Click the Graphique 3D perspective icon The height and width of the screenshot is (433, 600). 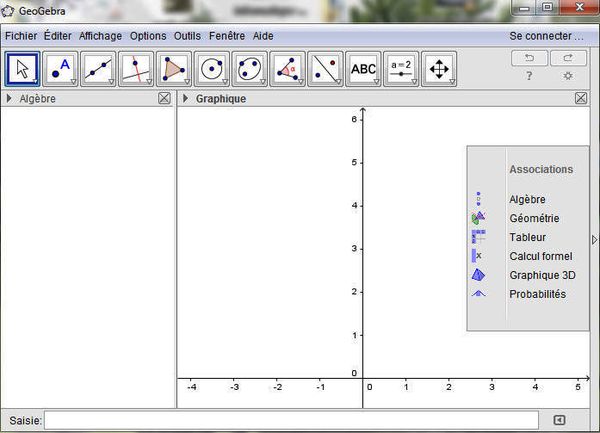[478, 275]
